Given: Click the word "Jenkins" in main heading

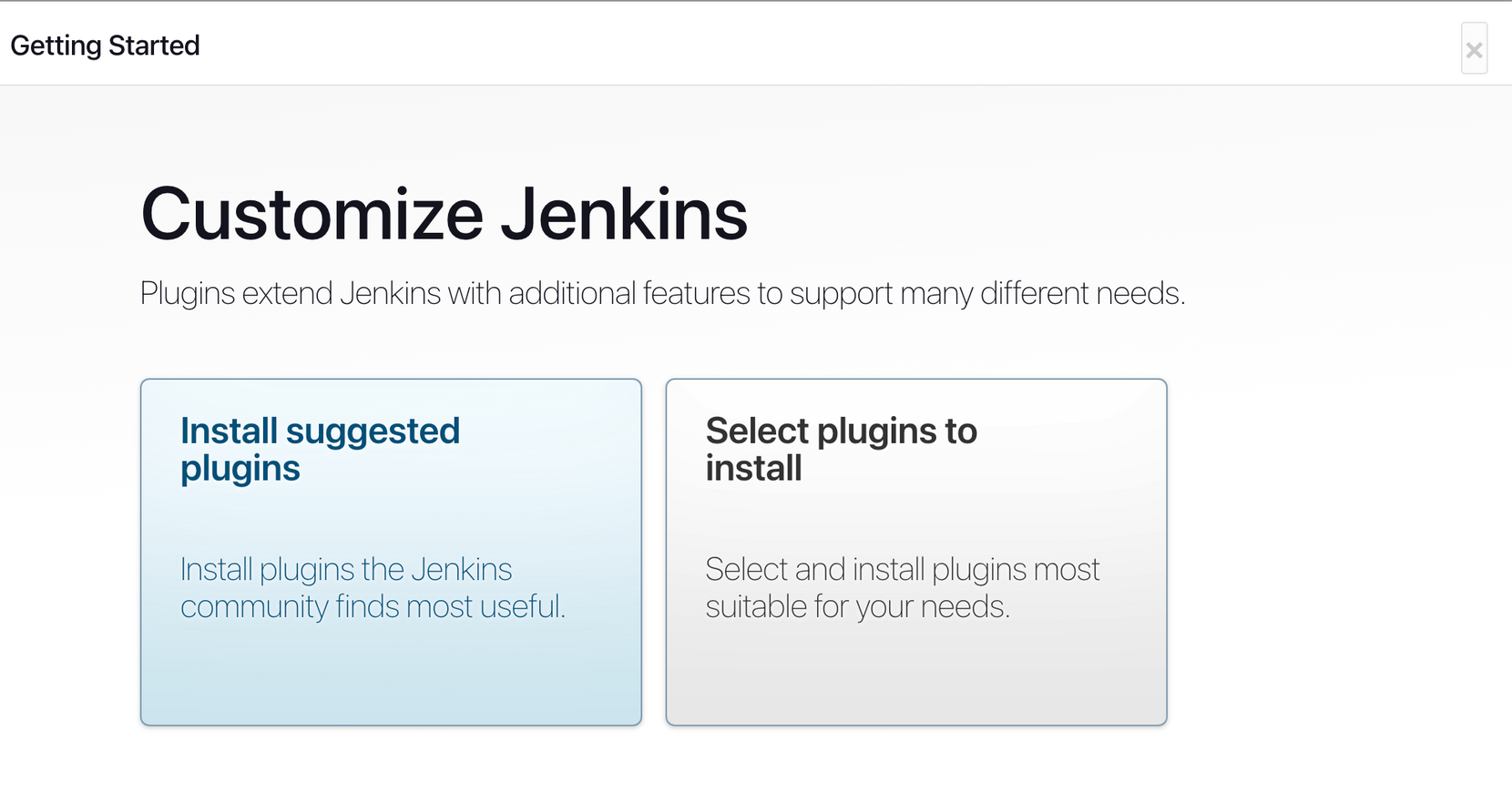Looking at the screenshot, I should click(624, 215).
